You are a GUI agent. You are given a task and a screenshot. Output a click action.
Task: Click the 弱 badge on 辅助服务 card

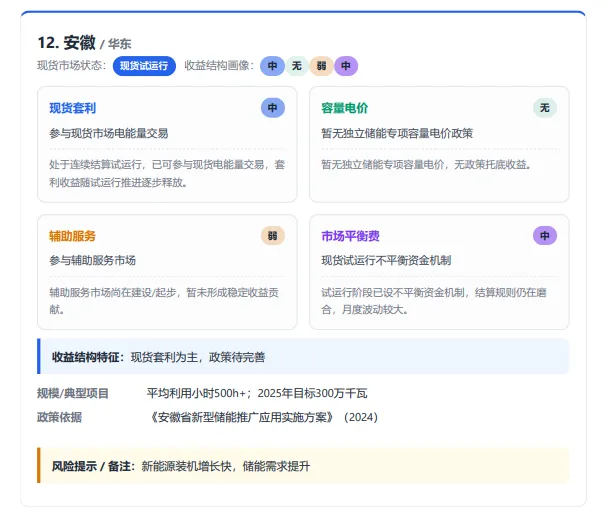pyautogui.click(x=273, y=235)
